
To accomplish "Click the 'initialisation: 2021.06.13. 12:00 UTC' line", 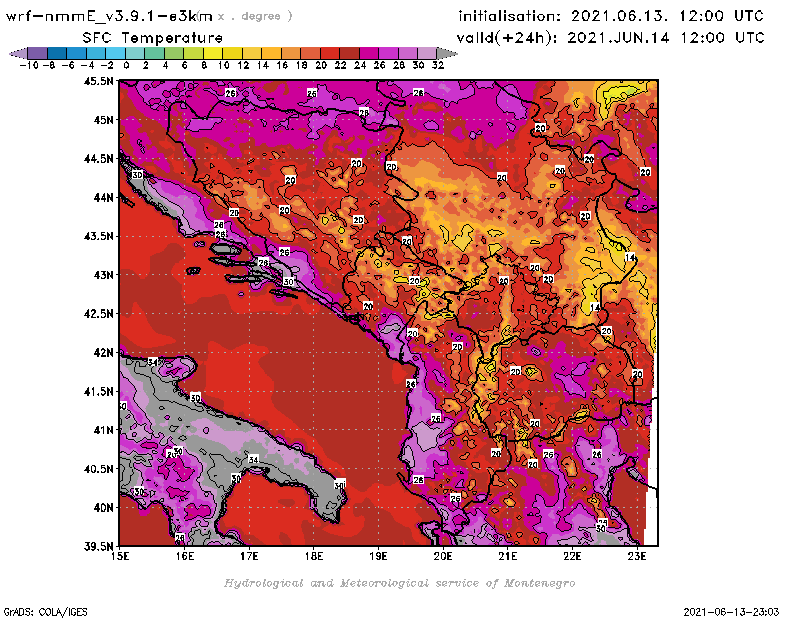I will click(611, 16).
